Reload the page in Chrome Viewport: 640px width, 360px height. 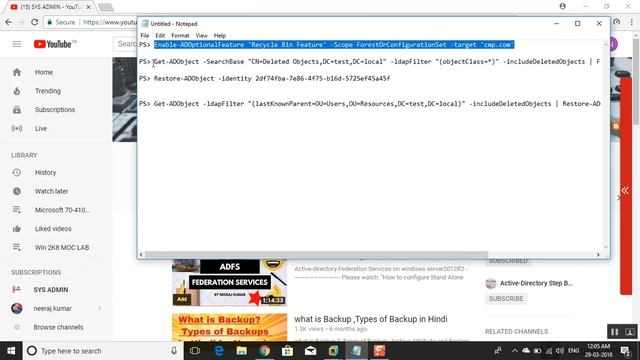(x=35, y=22)
